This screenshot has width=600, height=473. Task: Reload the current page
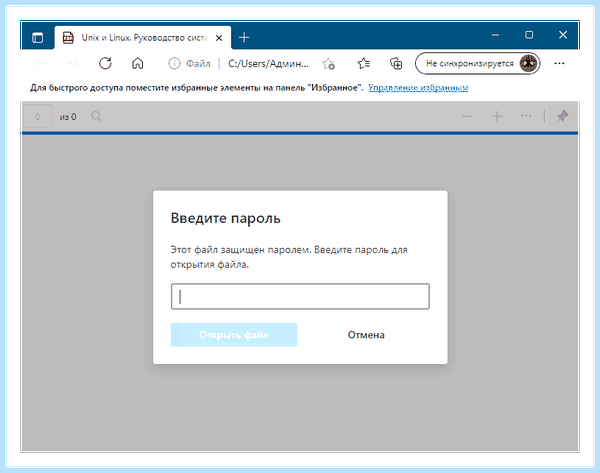(x=105, y=63)
